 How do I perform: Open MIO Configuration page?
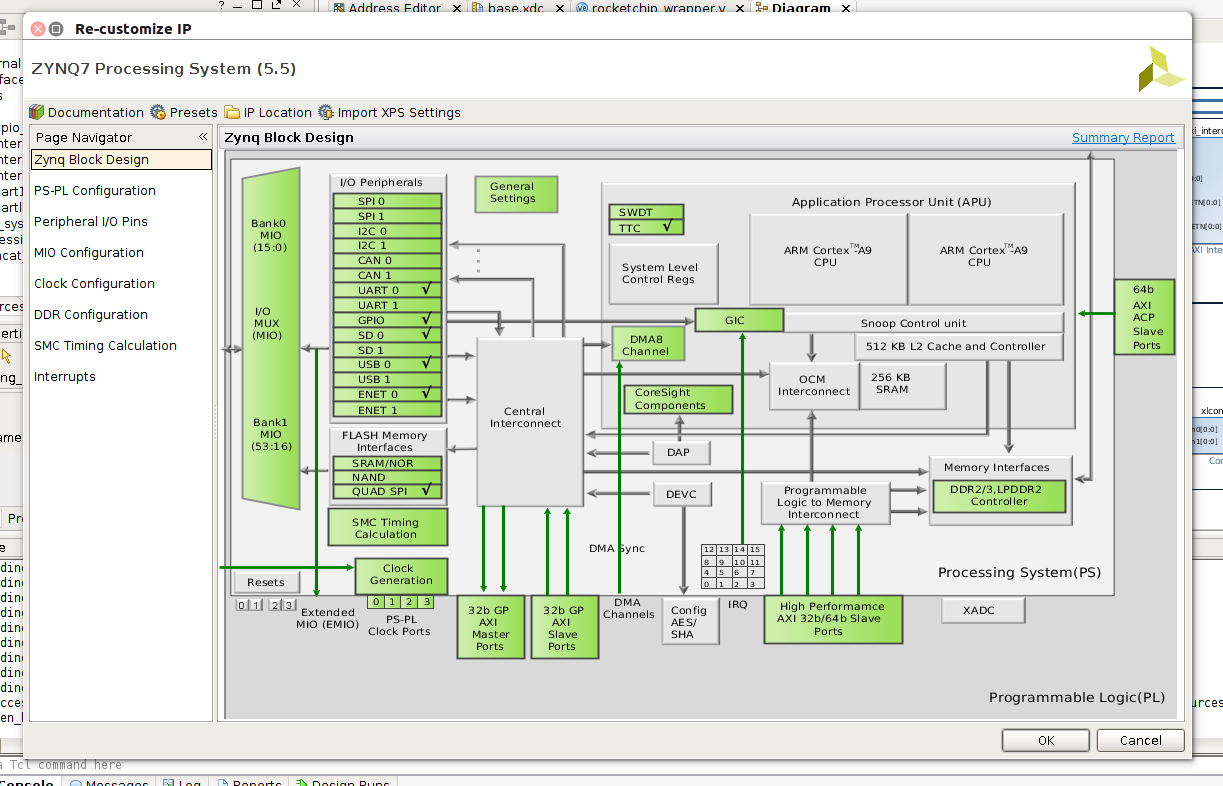click(x=89, y=252)
